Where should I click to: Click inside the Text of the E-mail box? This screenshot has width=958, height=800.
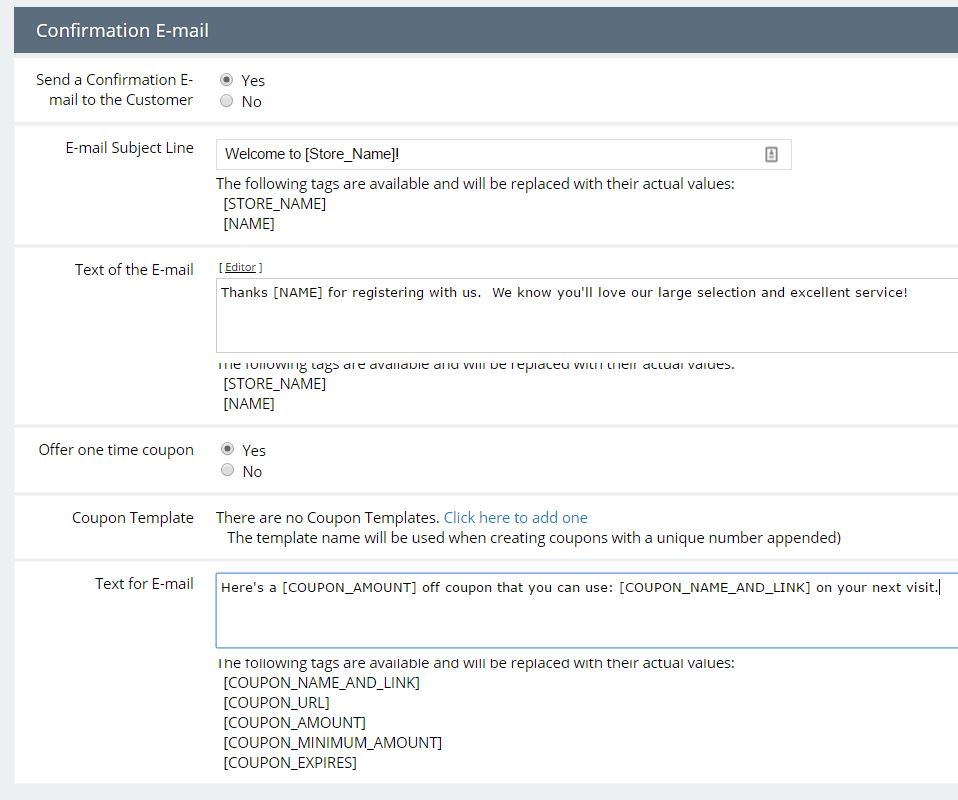click(x=587, y=316)
